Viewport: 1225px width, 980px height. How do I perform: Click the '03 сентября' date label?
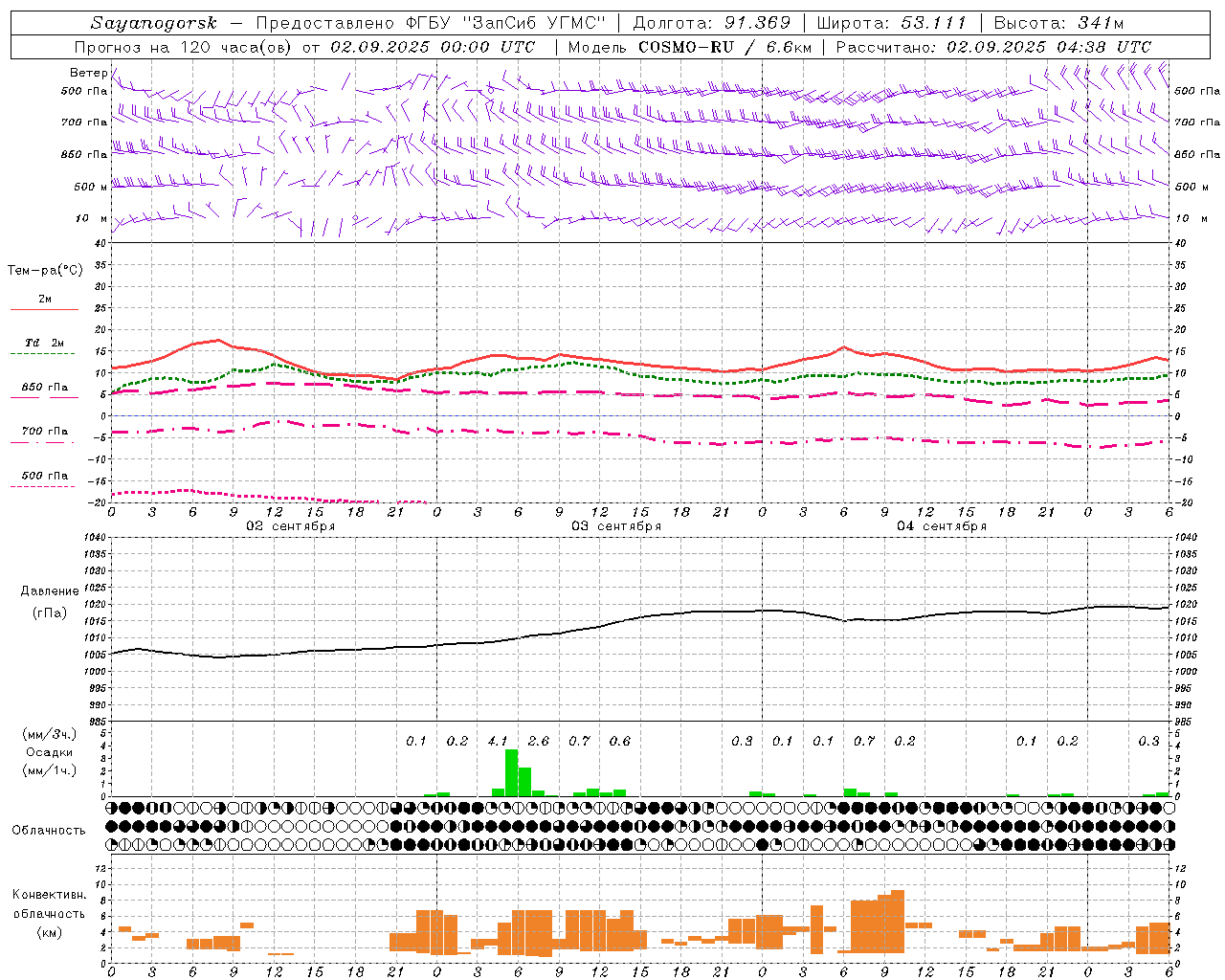(616, 526)
